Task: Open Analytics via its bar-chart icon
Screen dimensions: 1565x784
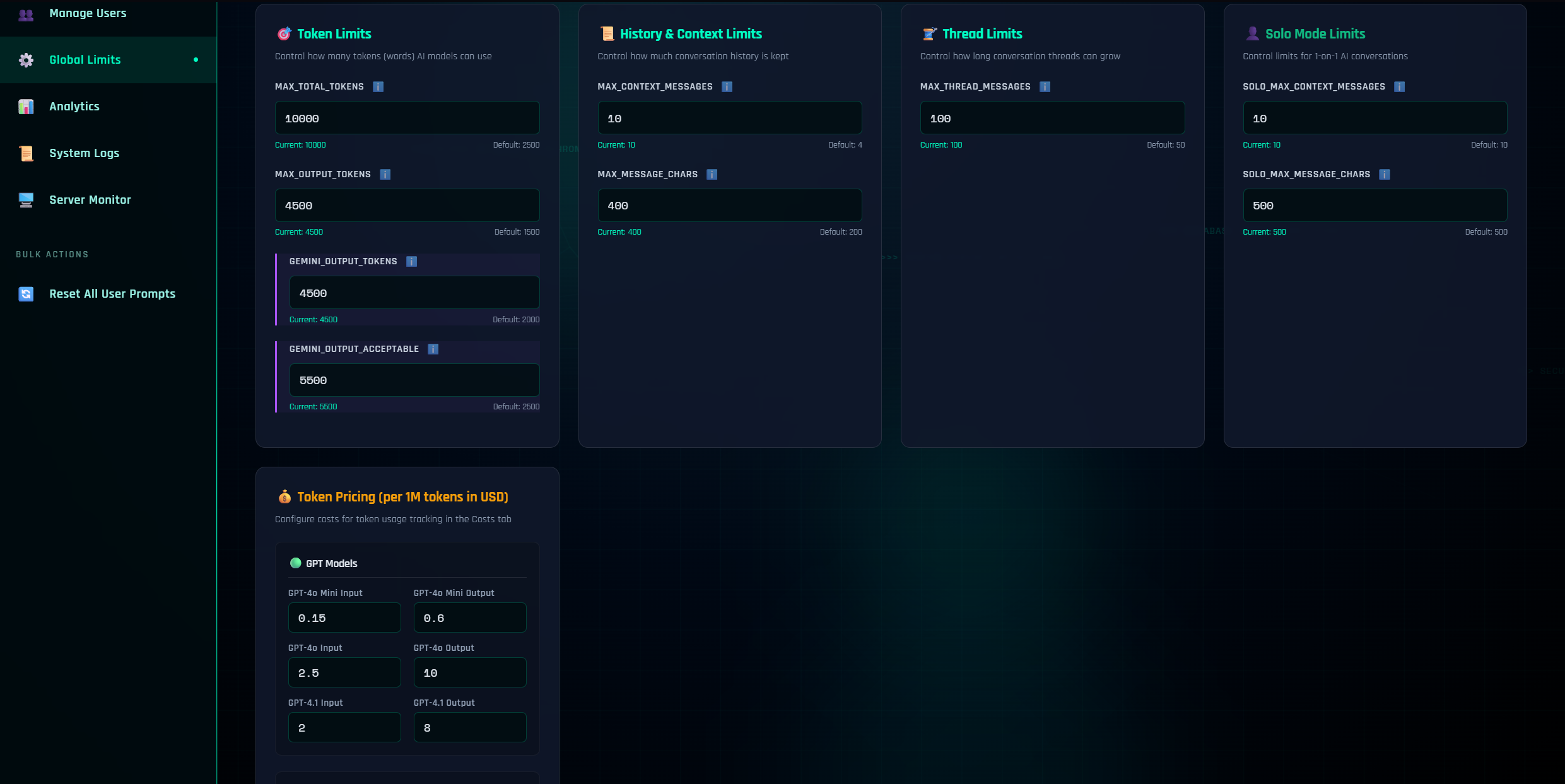Action: click(26, 107)
